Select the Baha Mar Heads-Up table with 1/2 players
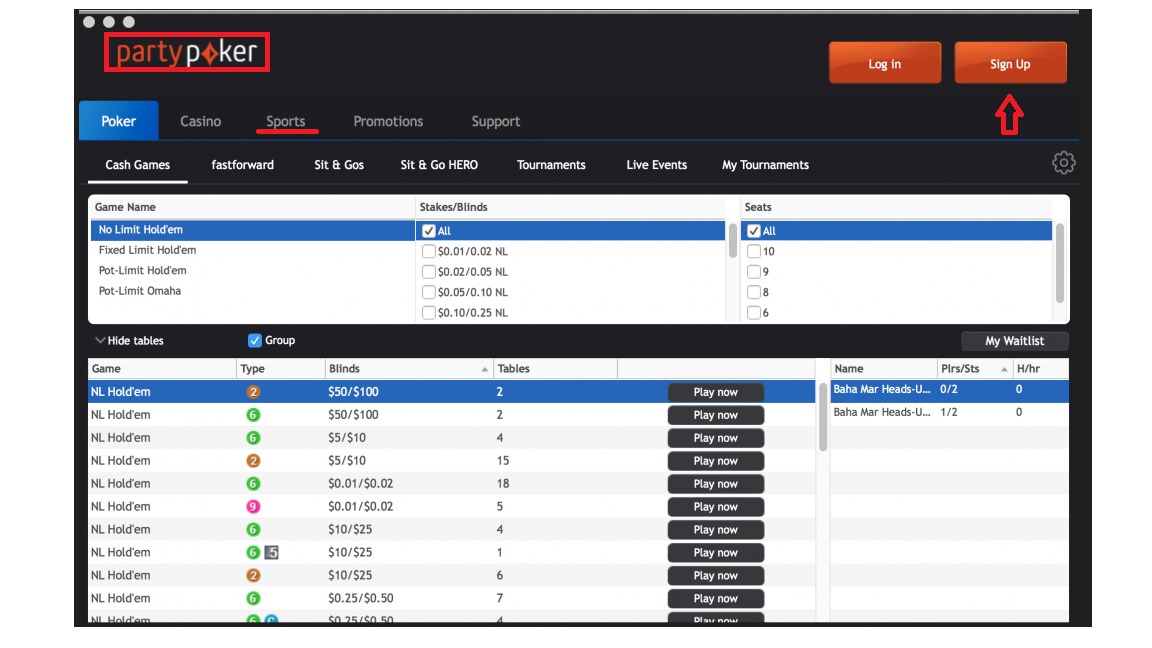The image size is (1152, 648). click(x=949, y=413)
